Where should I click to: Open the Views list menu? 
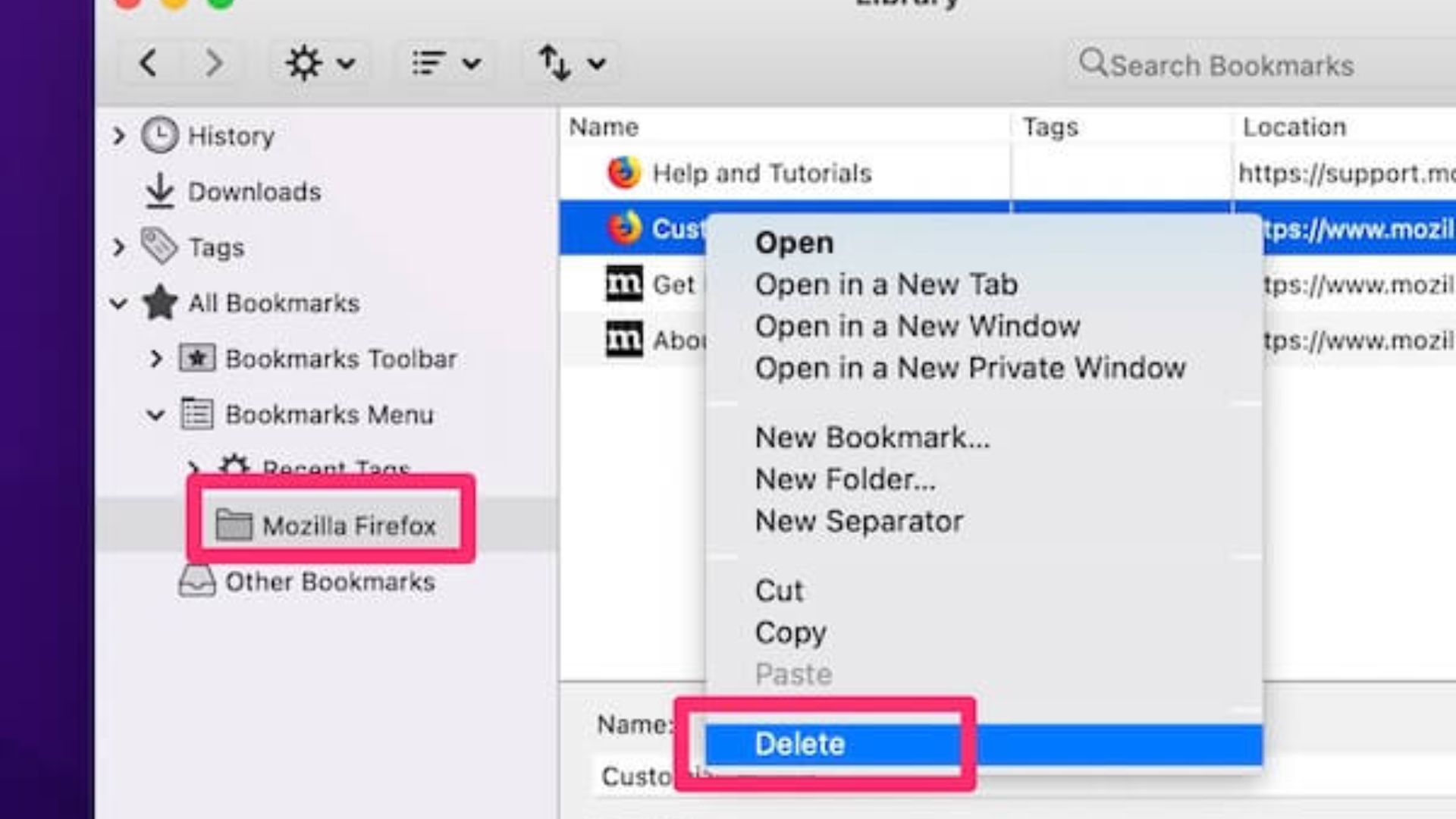tap(447, 63)
